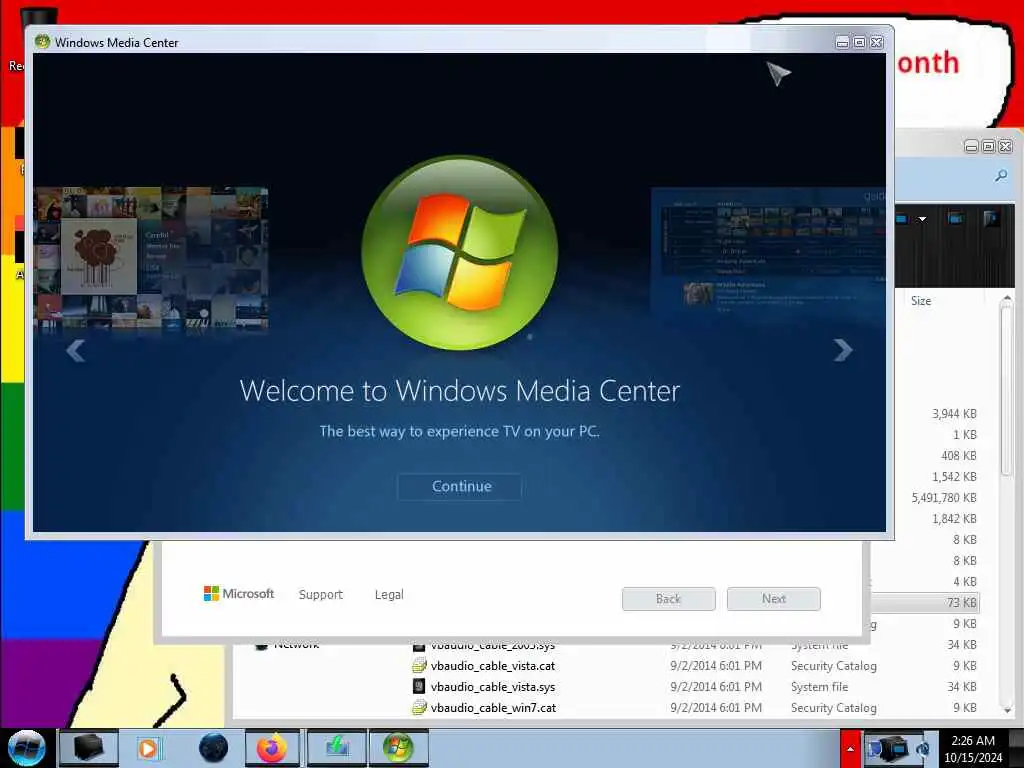Toggle the Explorer preview pane icon
The width and height of the screenshot is (1024, 768).
[955, 218]
